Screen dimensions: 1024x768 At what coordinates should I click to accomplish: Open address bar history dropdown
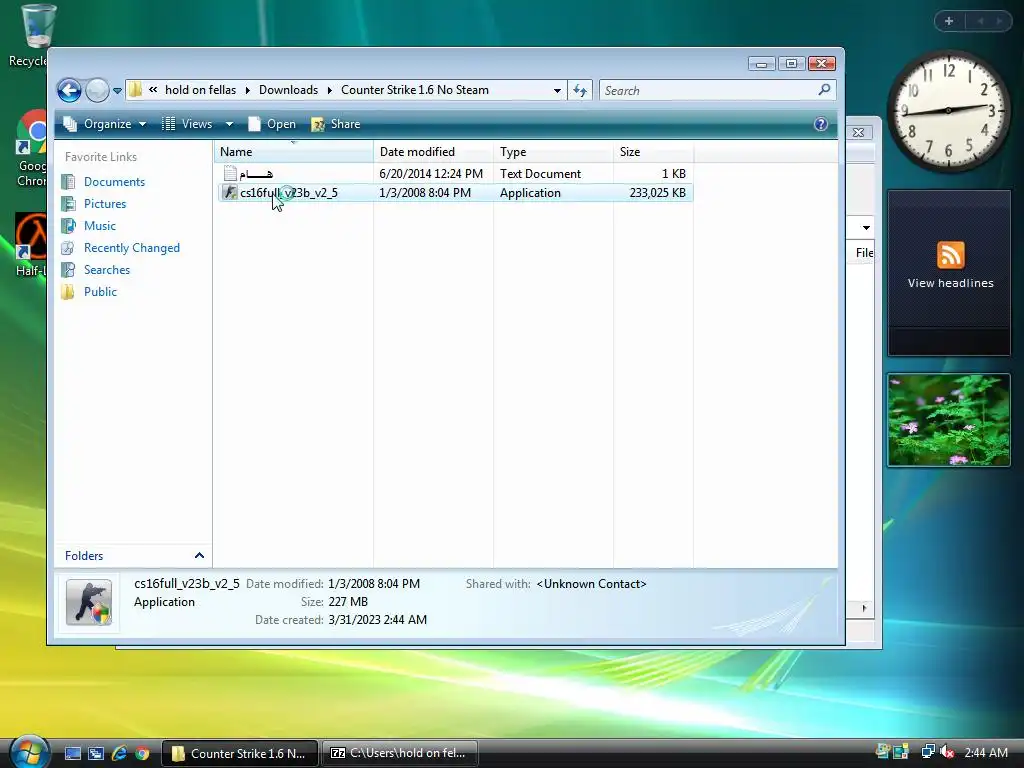(557, 91)
